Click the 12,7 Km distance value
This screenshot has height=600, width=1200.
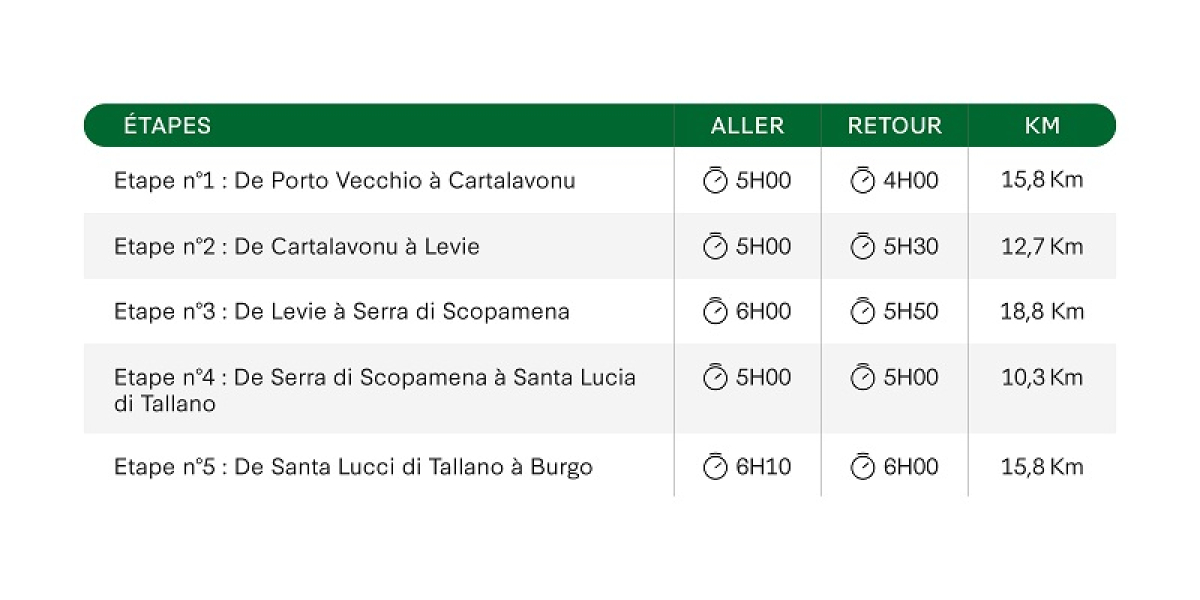[1042, 246]
